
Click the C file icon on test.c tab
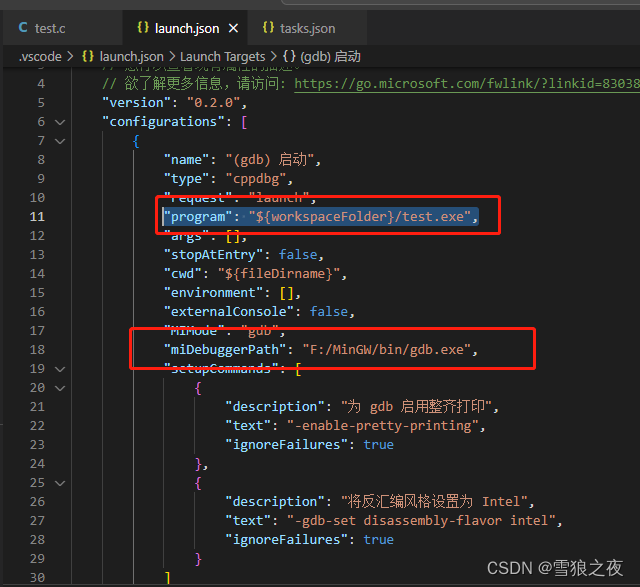(23, 28)
